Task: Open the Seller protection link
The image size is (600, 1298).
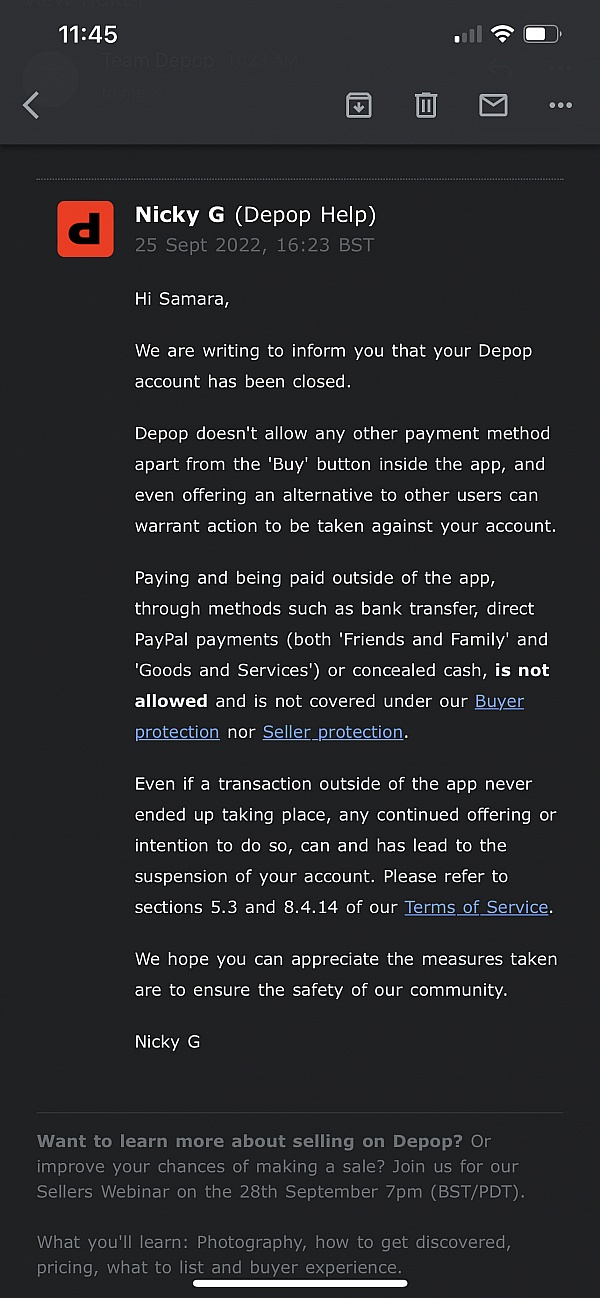Action: [x=332, y=732]
